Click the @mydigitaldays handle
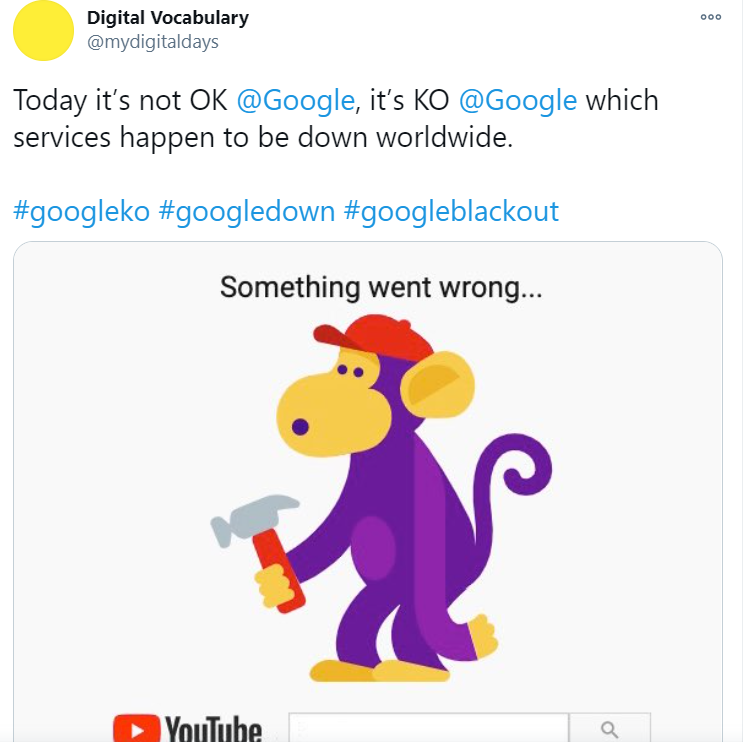This screenshot has width=743, height=742. [153, 42]
